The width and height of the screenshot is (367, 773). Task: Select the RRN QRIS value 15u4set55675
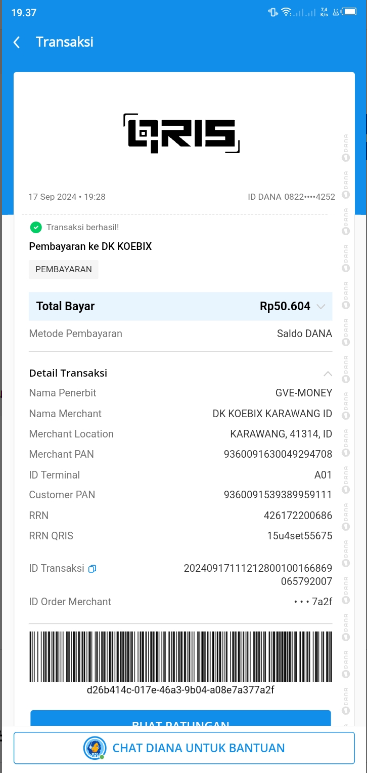click(x=300, y=536)
